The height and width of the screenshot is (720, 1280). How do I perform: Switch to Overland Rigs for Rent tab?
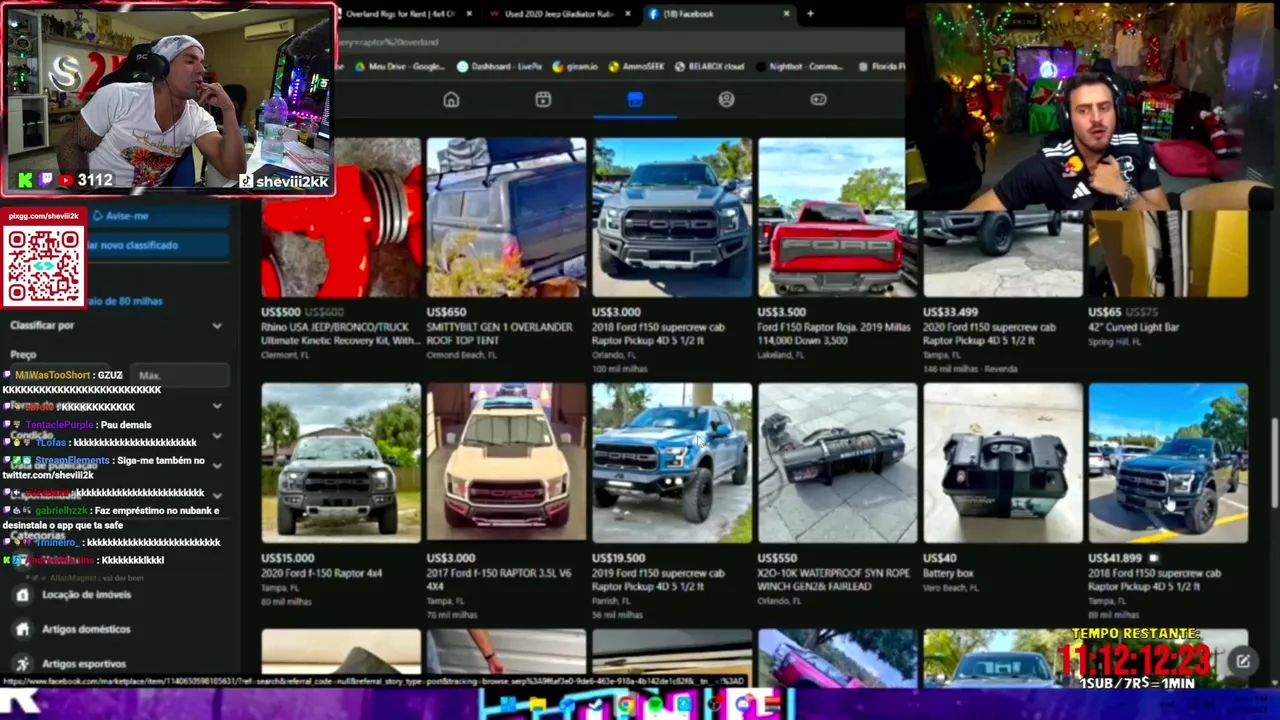point(400,14)
